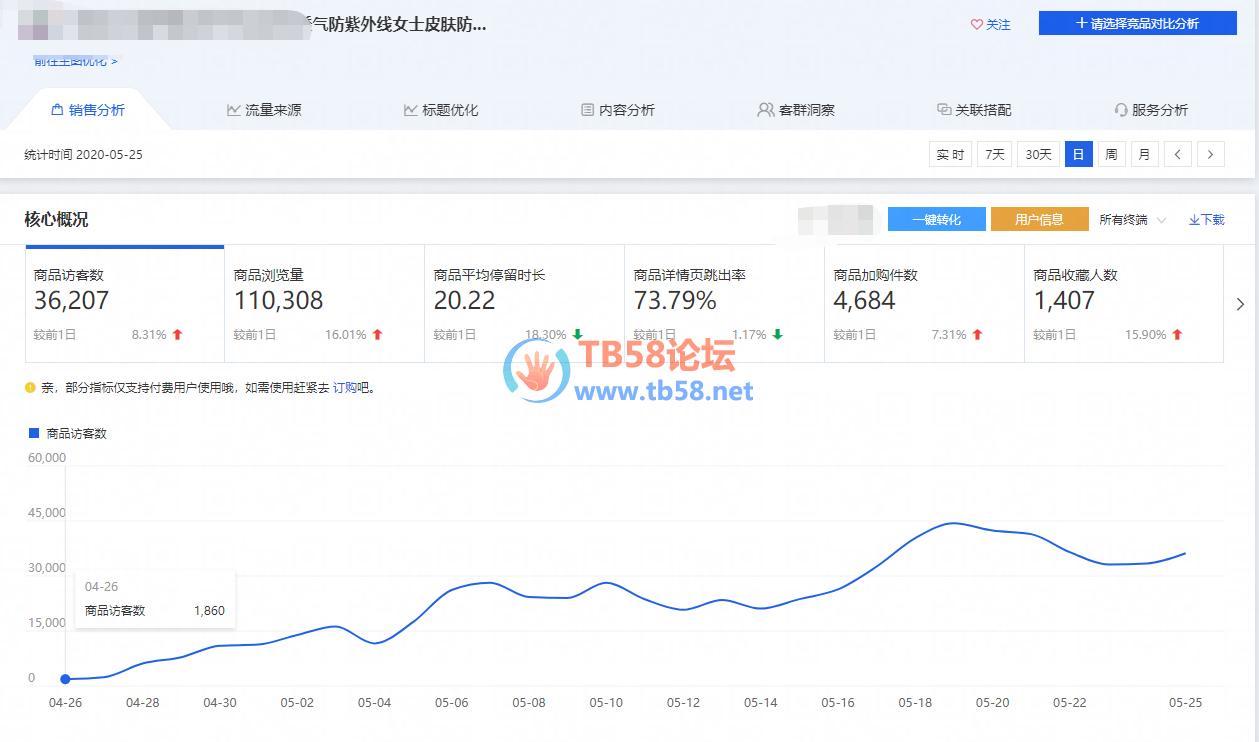The height and width of the screenshot is (742, 1259).
Task: Switch to the 标题优化 tab
Action: 441,110
